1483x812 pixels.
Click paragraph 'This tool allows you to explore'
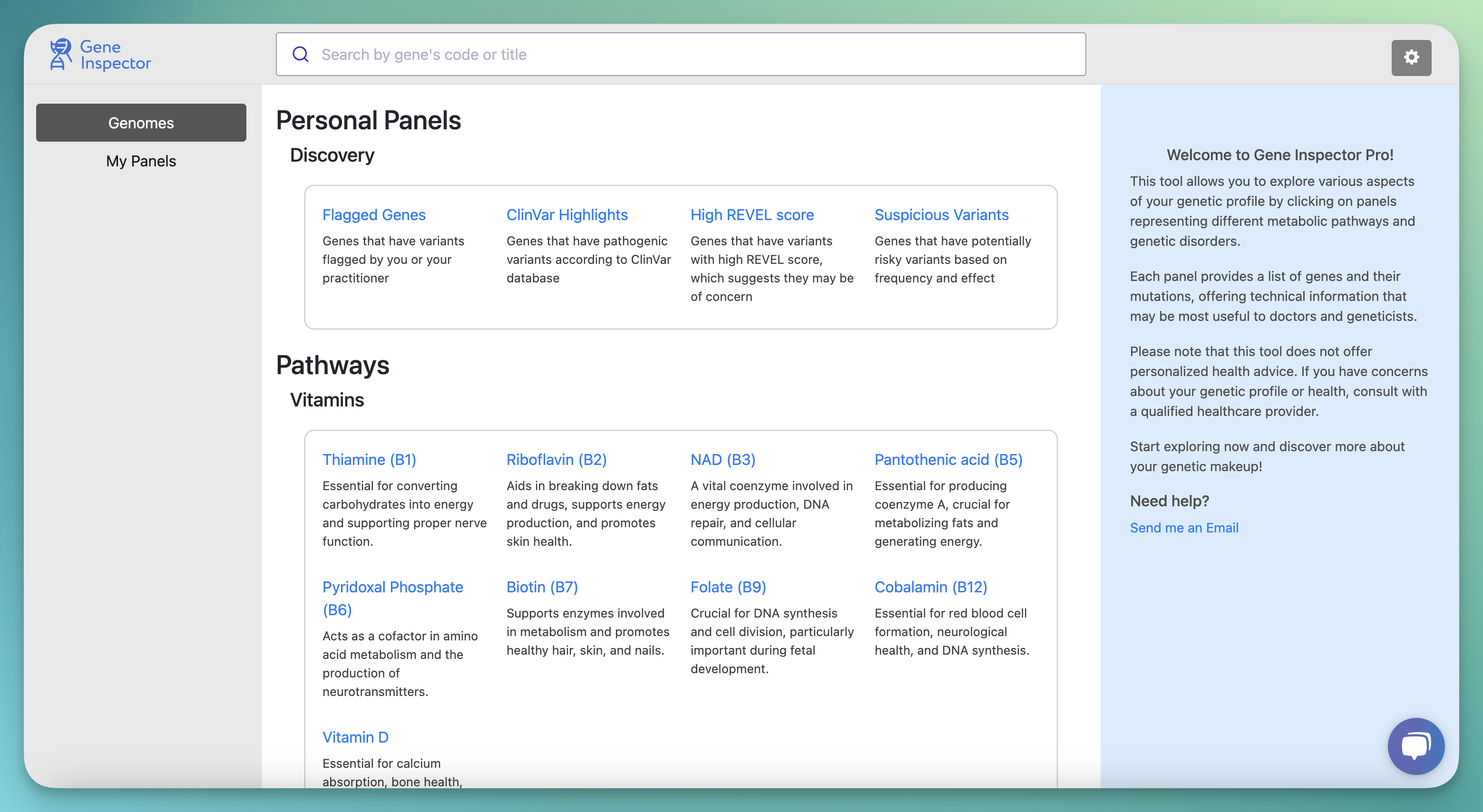tap(1272, 211)
